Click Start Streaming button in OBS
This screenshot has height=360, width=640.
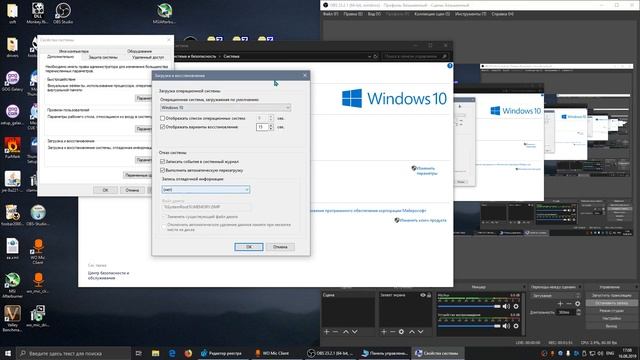click(x=611, y=295)
